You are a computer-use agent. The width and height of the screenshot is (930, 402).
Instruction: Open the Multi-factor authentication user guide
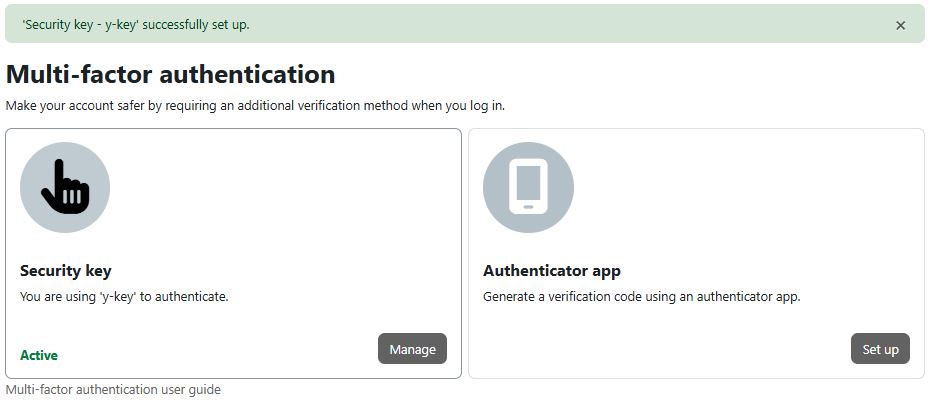tap(113, 389)
